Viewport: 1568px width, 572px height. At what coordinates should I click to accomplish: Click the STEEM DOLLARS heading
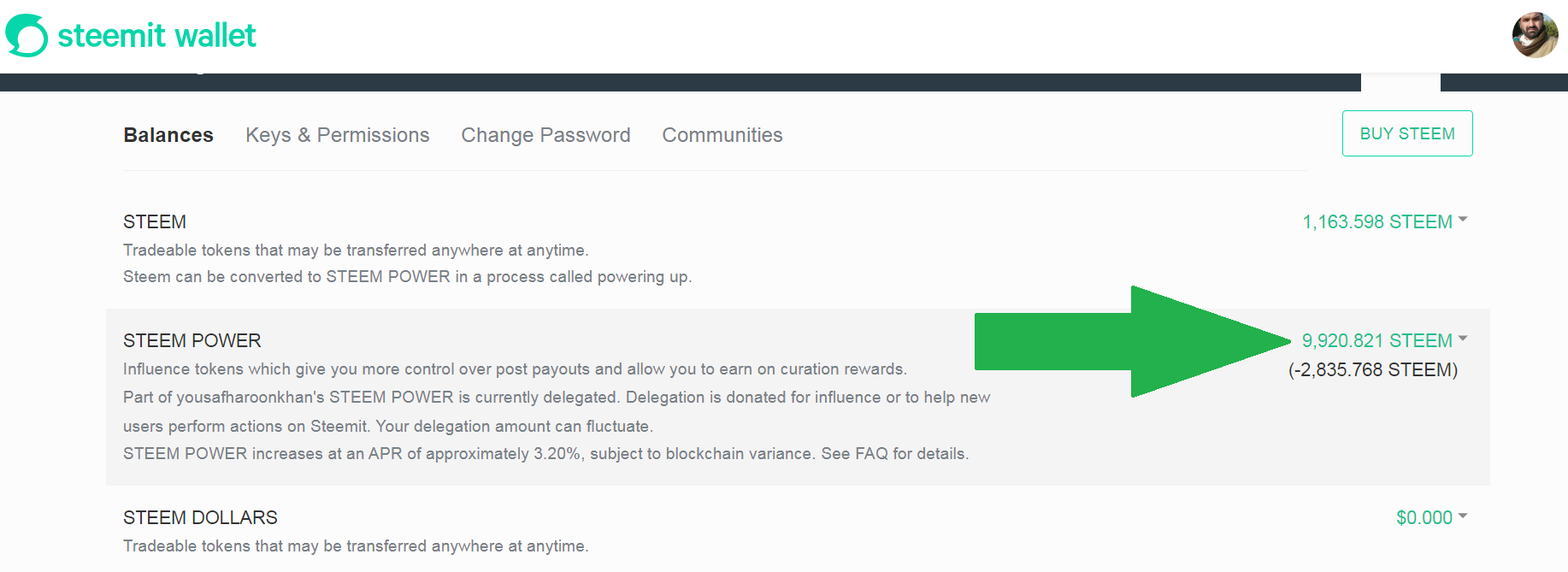tap(200, 518)
